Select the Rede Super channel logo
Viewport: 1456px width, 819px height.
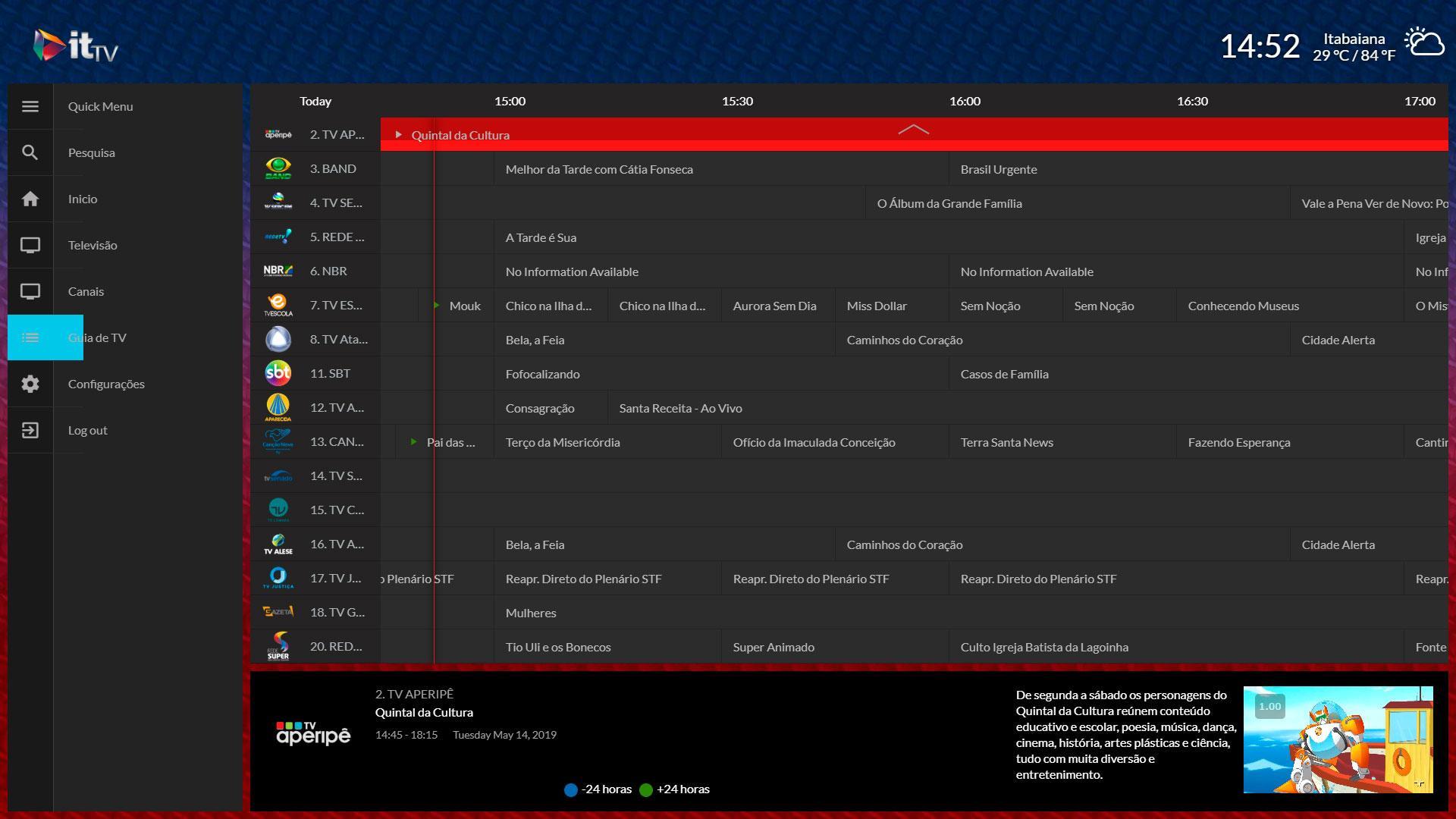click(278, 646)
